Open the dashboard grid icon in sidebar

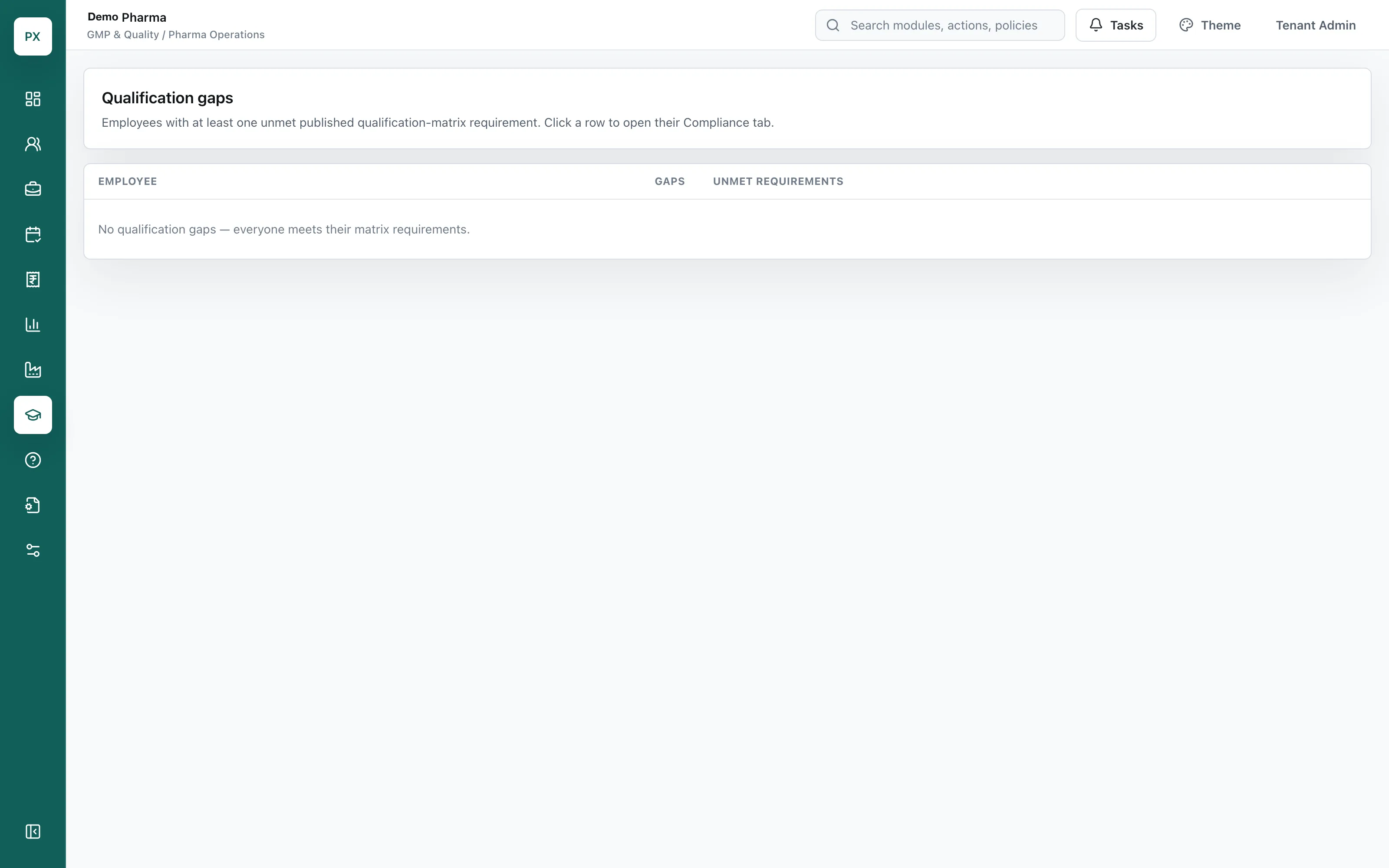[x=33, y=99]
